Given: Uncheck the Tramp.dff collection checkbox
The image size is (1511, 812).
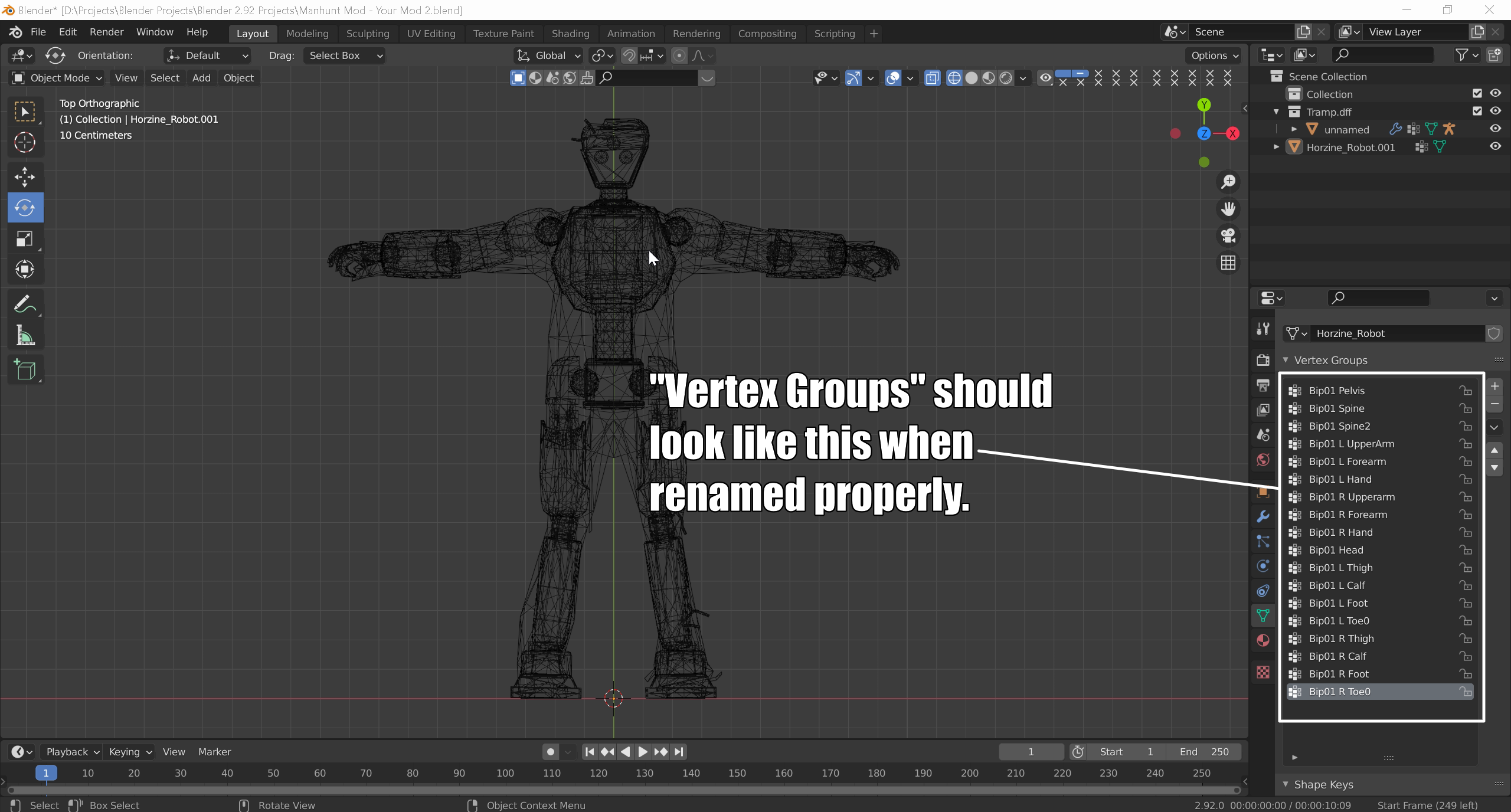Looking at the screenshot, I should (1477, 111).
